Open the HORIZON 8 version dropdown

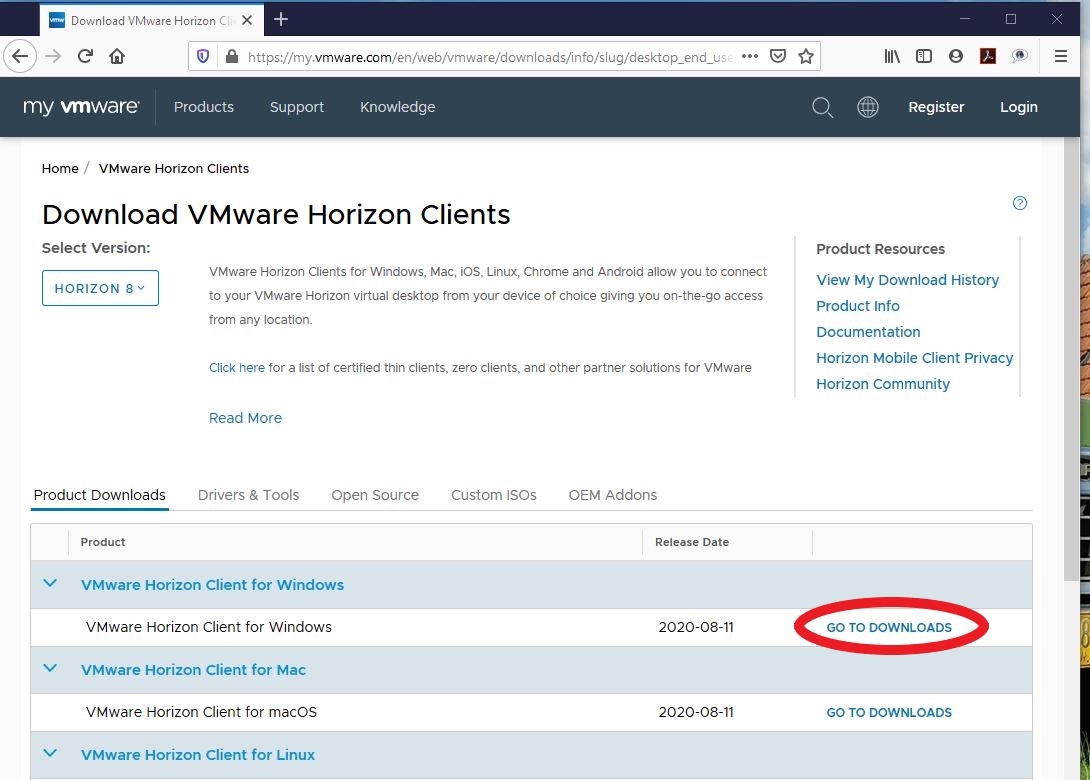pos(100,288)
